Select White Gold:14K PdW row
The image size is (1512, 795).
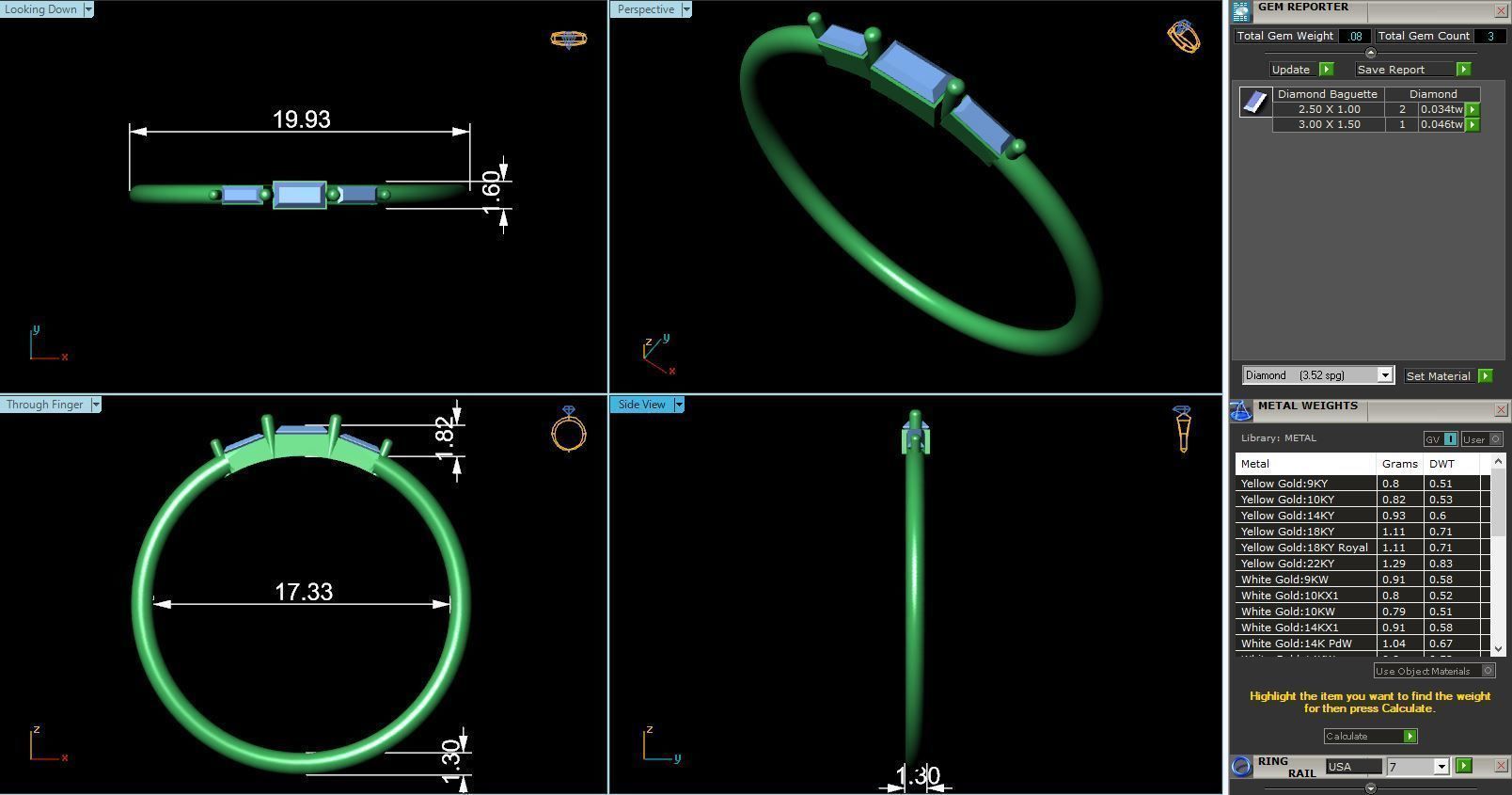[x=1362, y=644]
